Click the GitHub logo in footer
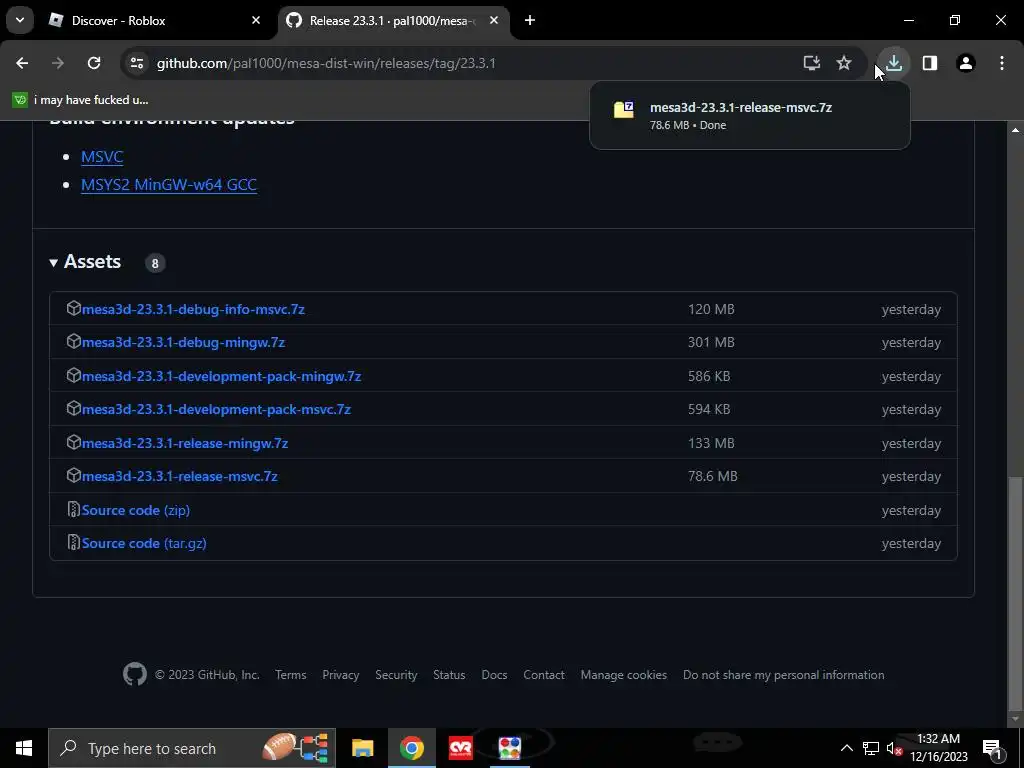 [135, 675]
